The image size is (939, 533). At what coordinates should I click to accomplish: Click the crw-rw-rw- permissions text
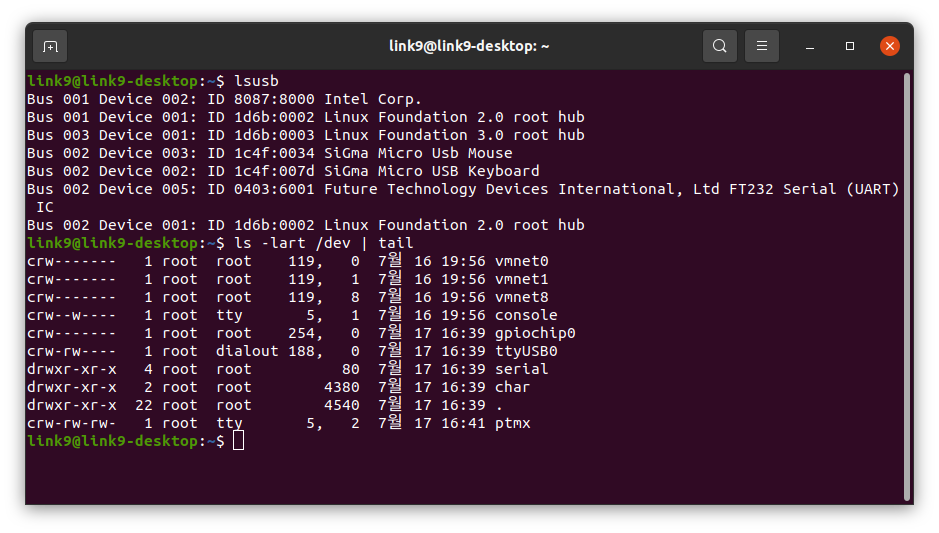click(72, 423)
